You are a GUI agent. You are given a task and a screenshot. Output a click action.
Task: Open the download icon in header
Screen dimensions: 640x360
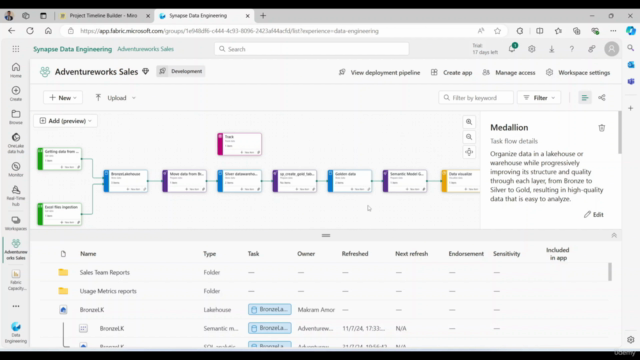pyautogui.click(x=551, y=49)
